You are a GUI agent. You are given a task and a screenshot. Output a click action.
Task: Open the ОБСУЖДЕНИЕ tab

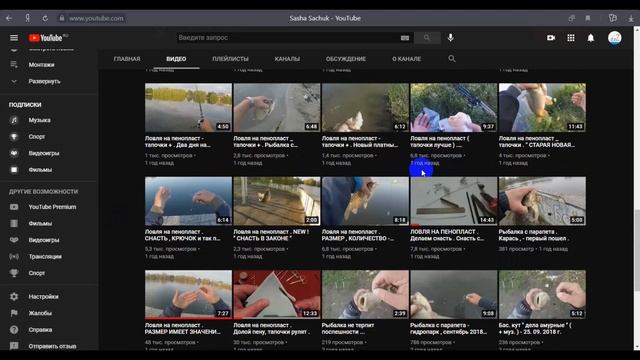pos(346,59)
